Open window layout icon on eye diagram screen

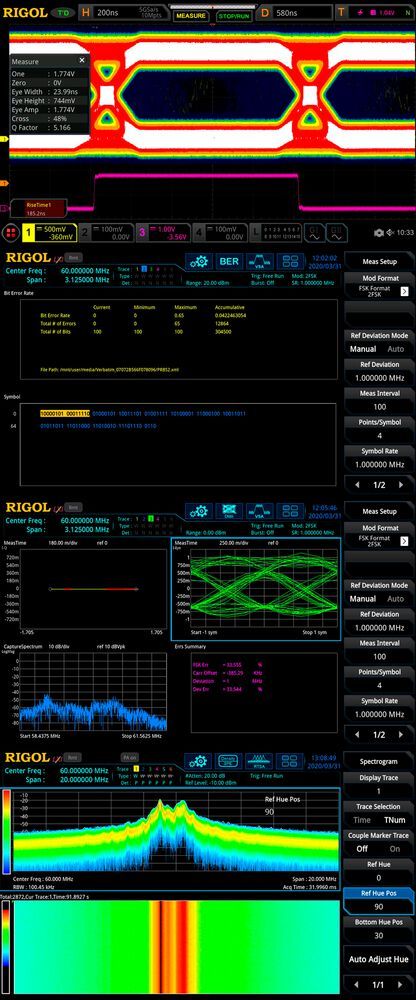point(290,511)
